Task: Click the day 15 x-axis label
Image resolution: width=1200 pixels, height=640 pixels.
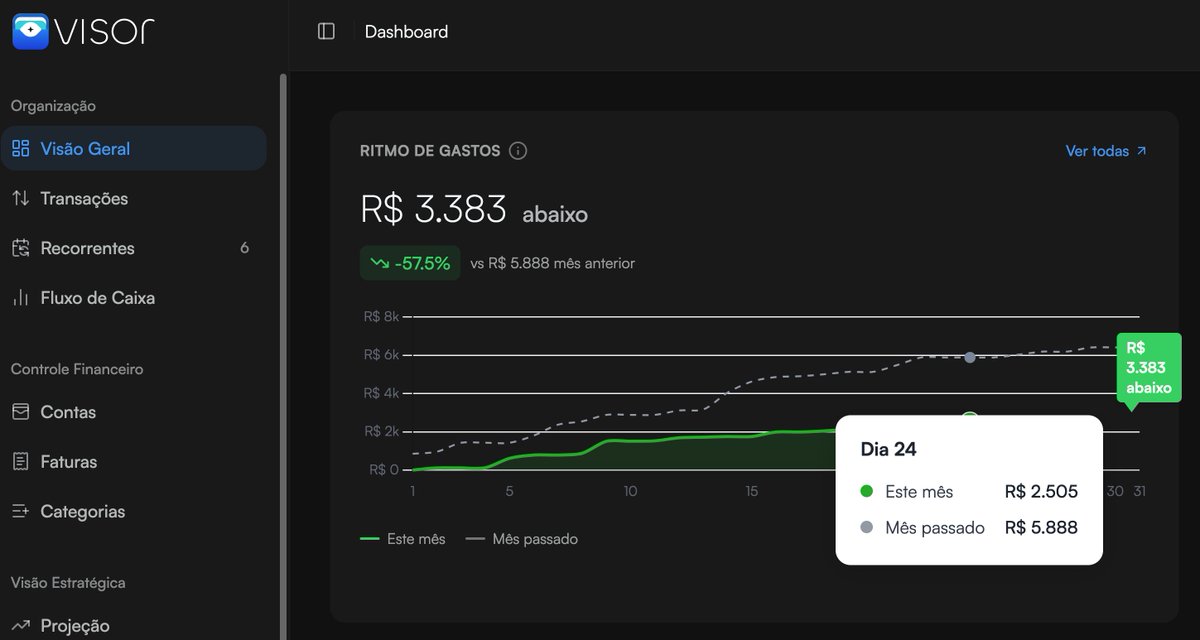Action: (751, 491)
